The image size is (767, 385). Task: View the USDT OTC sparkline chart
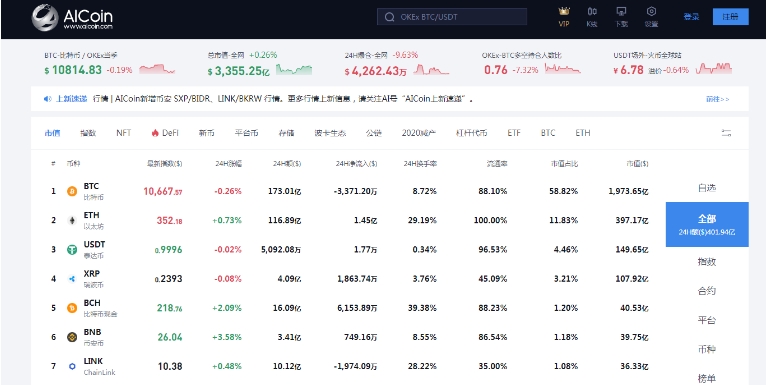tap(714, 68)
